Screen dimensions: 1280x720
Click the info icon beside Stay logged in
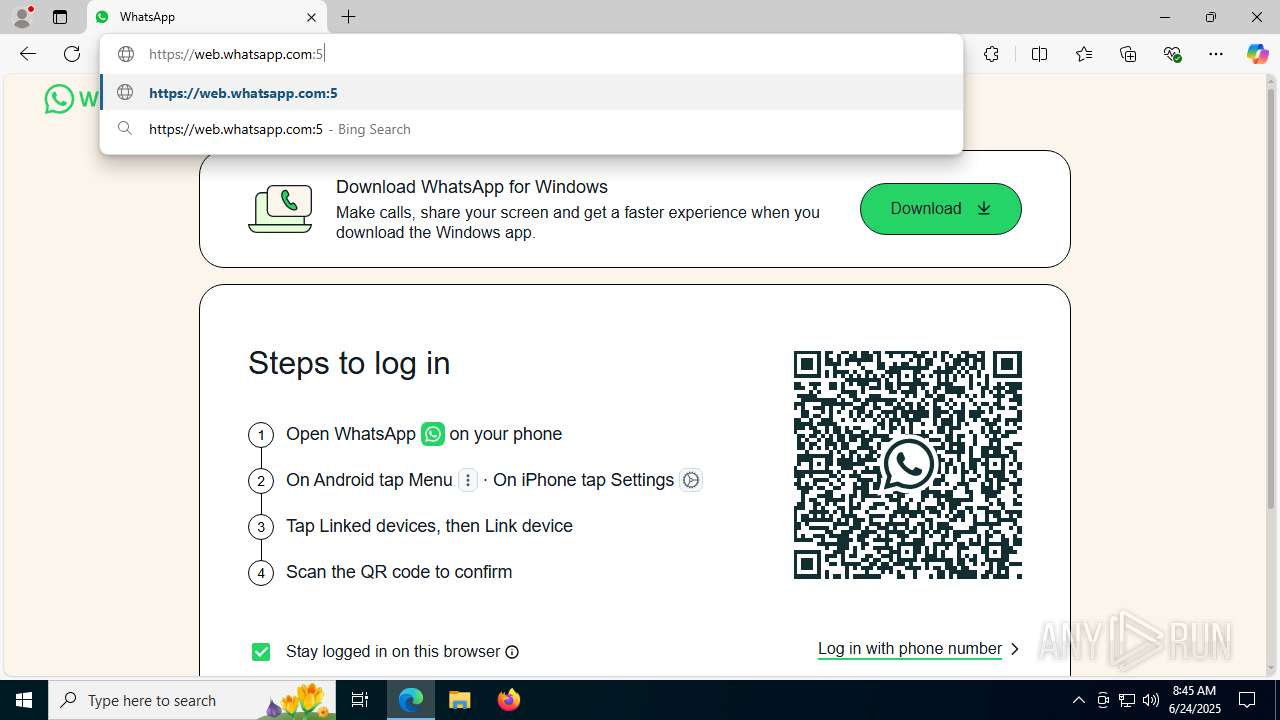[512, 652]
